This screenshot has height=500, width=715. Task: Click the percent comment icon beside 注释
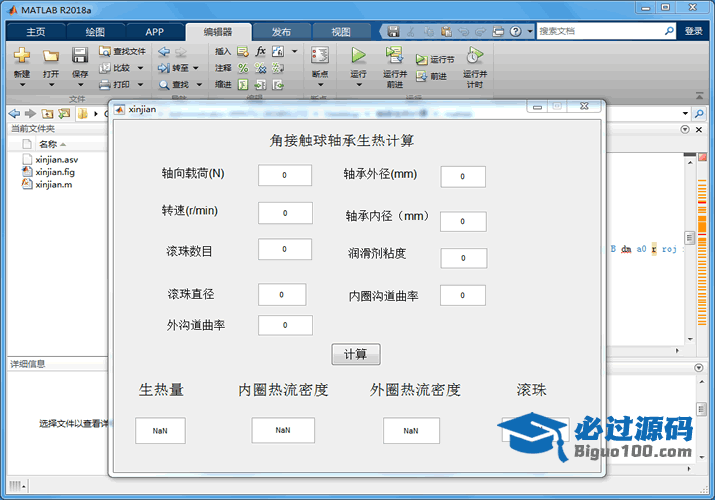coord(243,68)
